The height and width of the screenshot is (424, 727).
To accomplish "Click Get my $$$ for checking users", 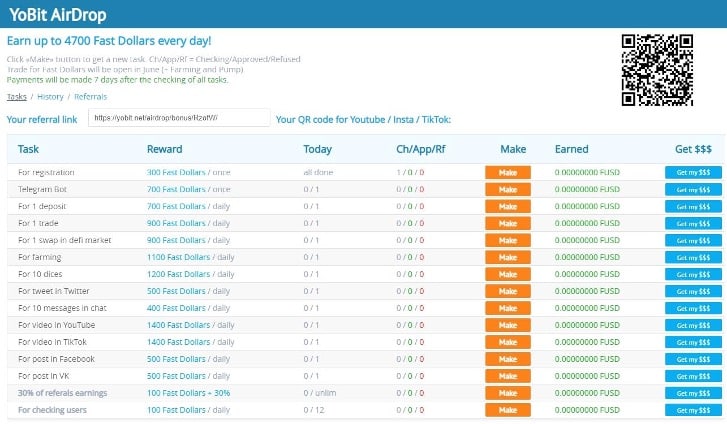I will [693, 410].
